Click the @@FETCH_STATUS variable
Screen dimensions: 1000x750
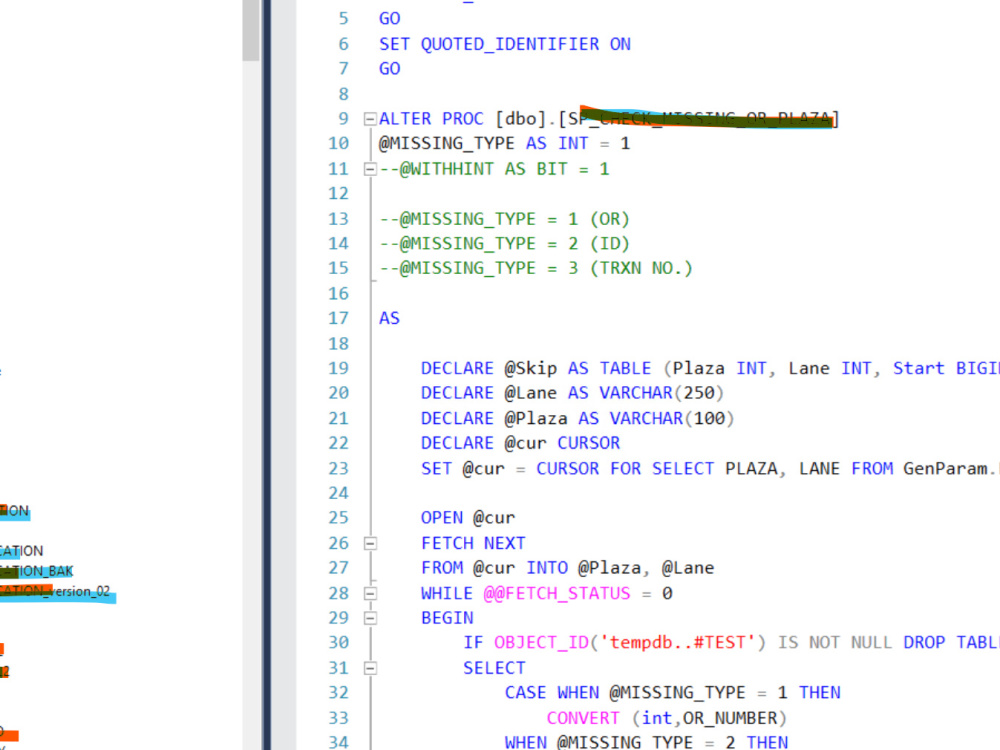[x=556, y=594]
